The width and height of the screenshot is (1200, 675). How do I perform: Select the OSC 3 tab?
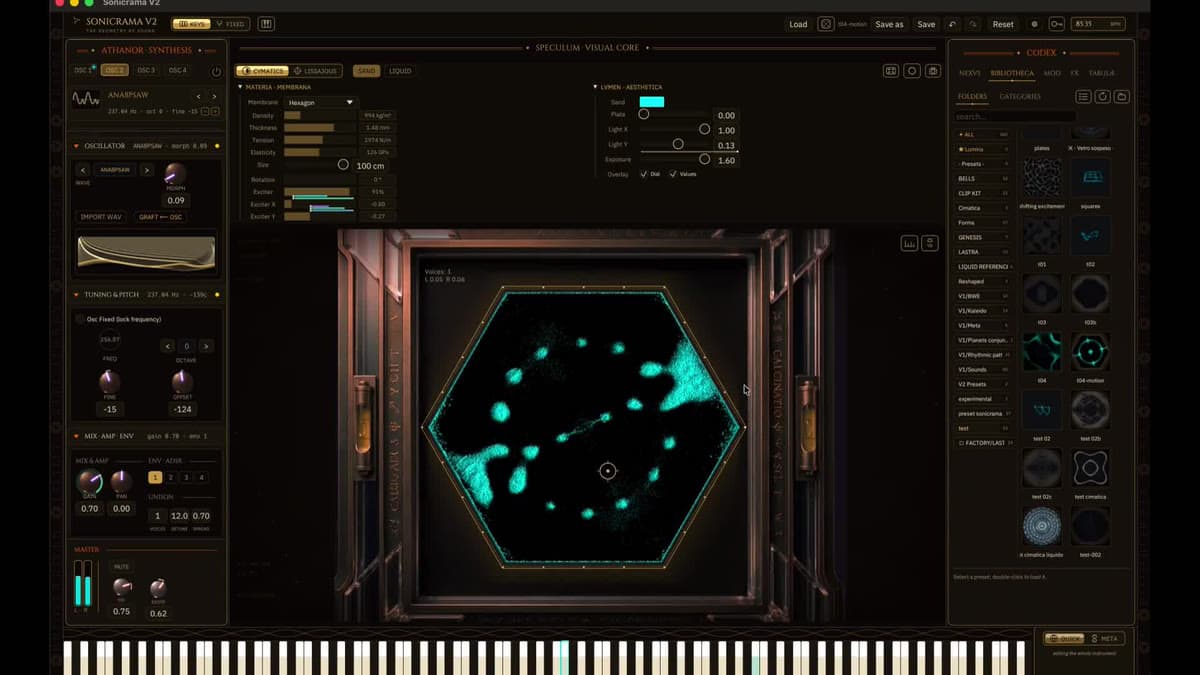pos(146,71)
